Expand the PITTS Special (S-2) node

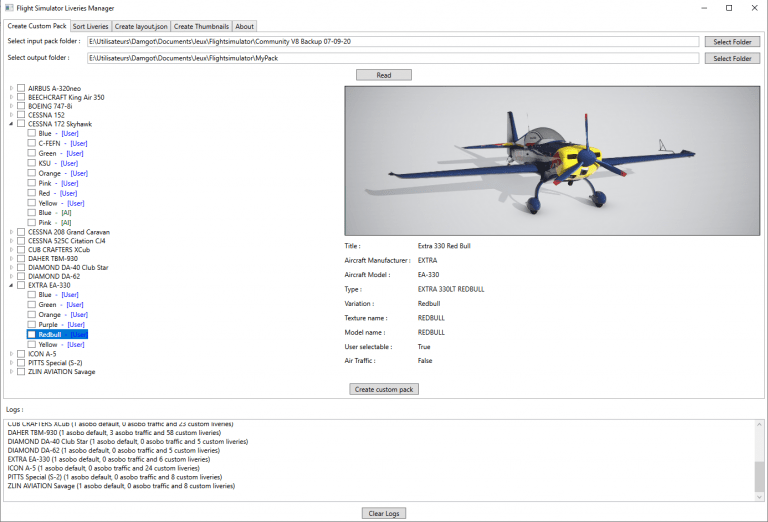11,363
